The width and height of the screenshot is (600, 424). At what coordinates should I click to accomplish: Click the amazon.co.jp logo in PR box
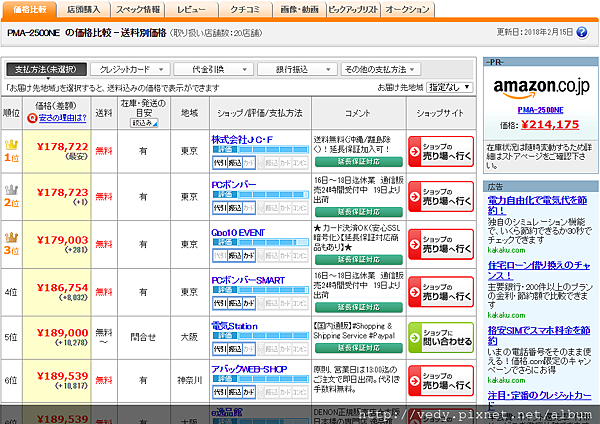(x=541, y=88)
